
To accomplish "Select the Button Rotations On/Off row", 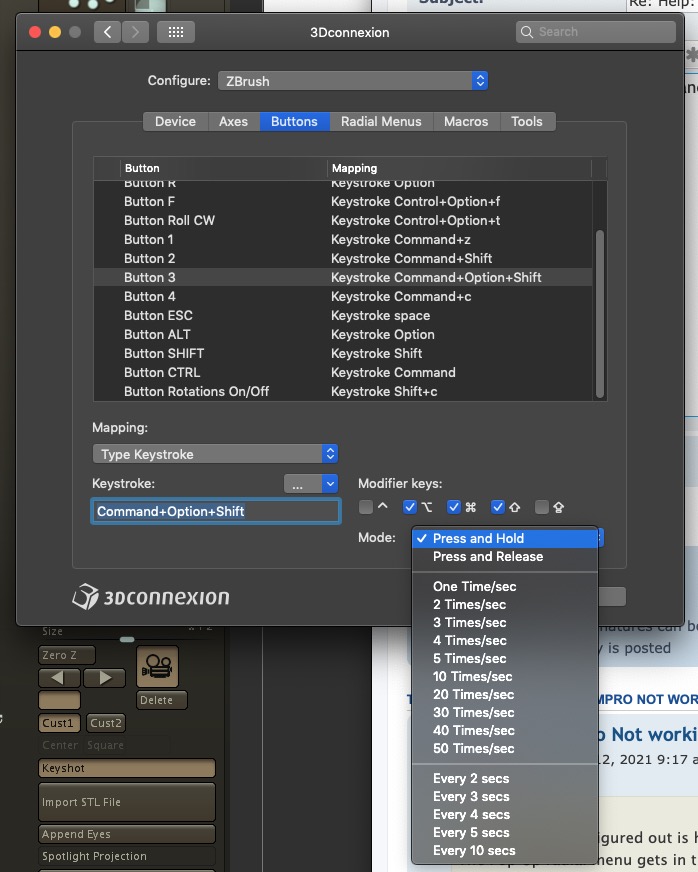I will [343, 391].
